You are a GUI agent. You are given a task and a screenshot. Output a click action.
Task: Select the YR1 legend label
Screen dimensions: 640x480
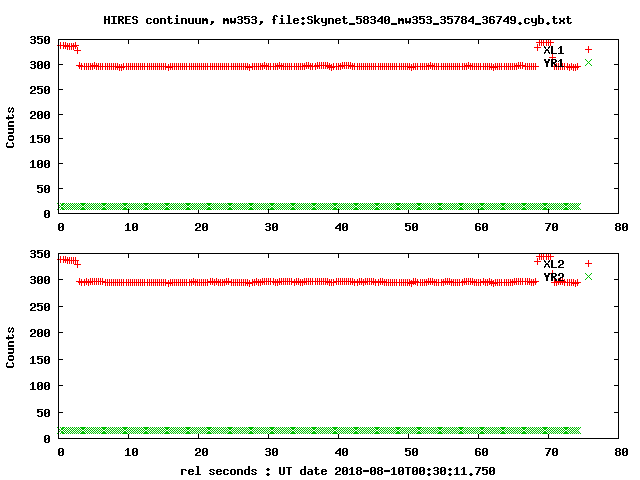coord(554,63)
